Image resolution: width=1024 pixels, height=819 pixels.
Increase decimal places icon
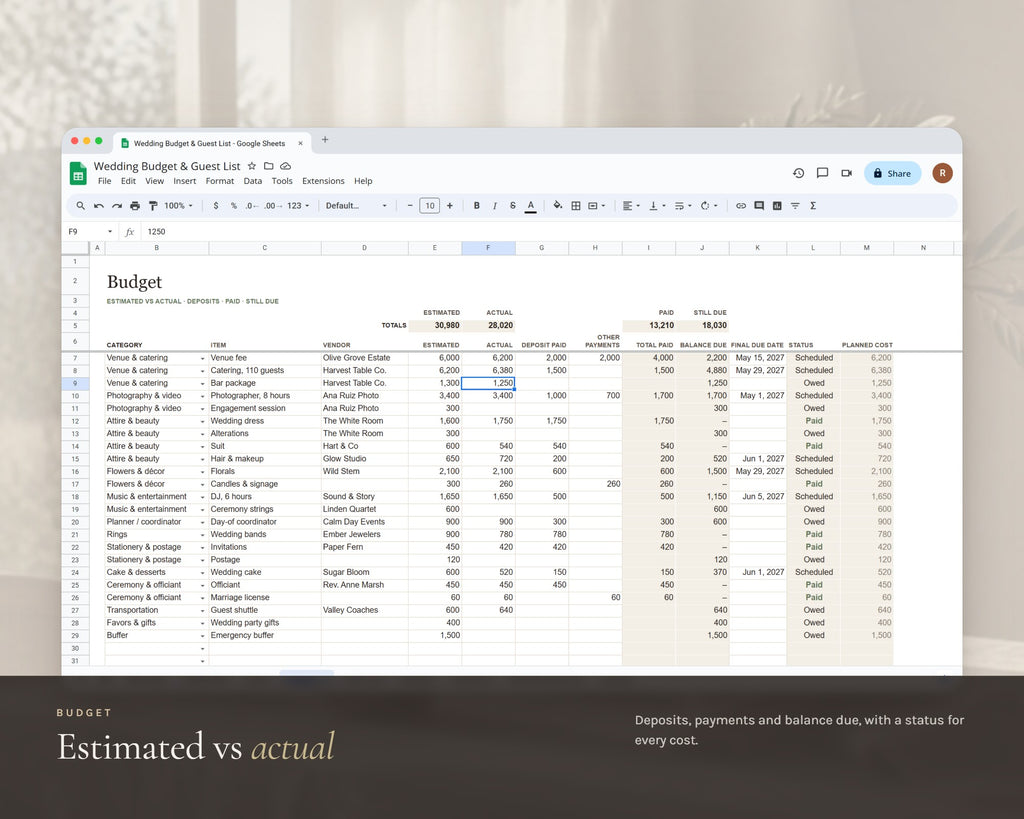pos(273,206)
